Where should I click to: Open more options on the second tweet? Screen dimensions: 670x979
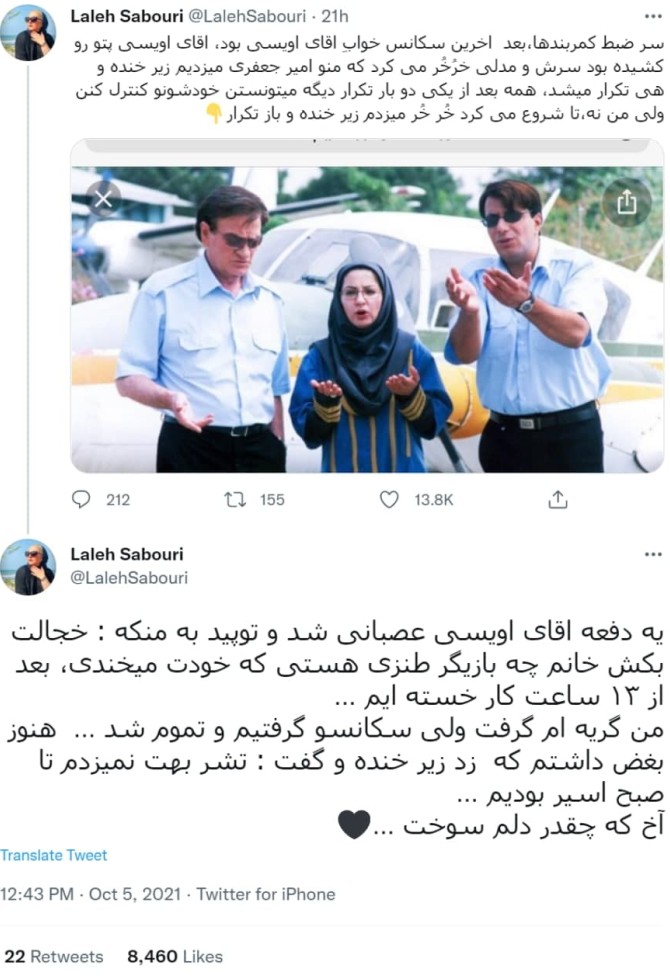pyautogui.click(x=653, y=554)
